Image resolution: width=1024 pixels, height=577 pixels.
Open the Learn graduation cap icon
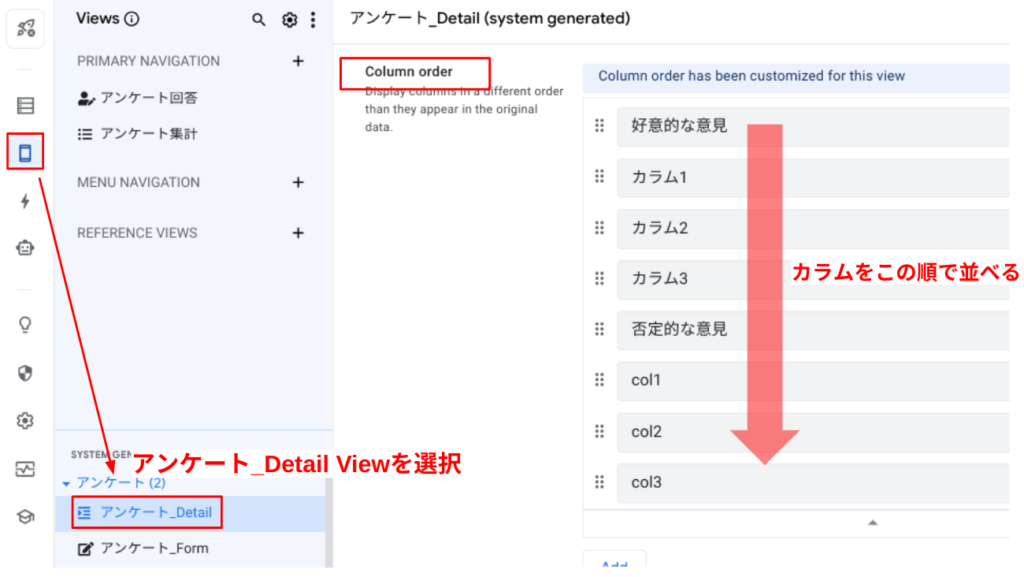coord(25,516)
